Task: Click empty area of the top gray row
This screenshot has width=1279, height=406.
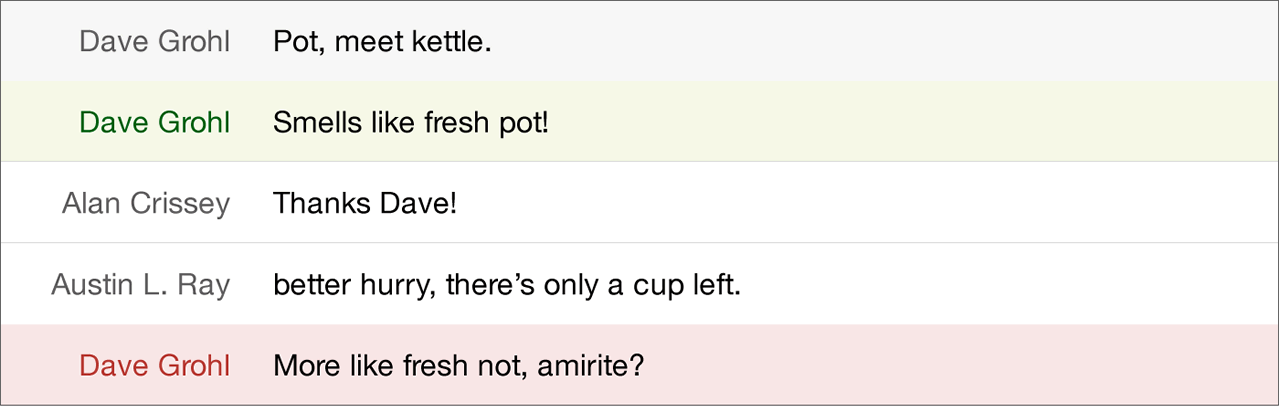Action: pos(900,42)
